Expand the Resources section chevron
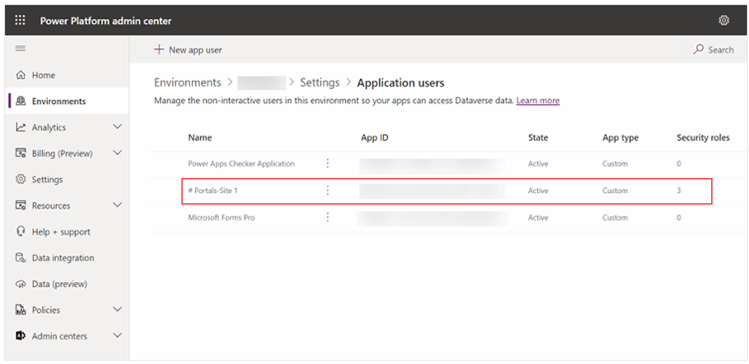This screenshot has width=749, height=364. click(x=118, y=205)
